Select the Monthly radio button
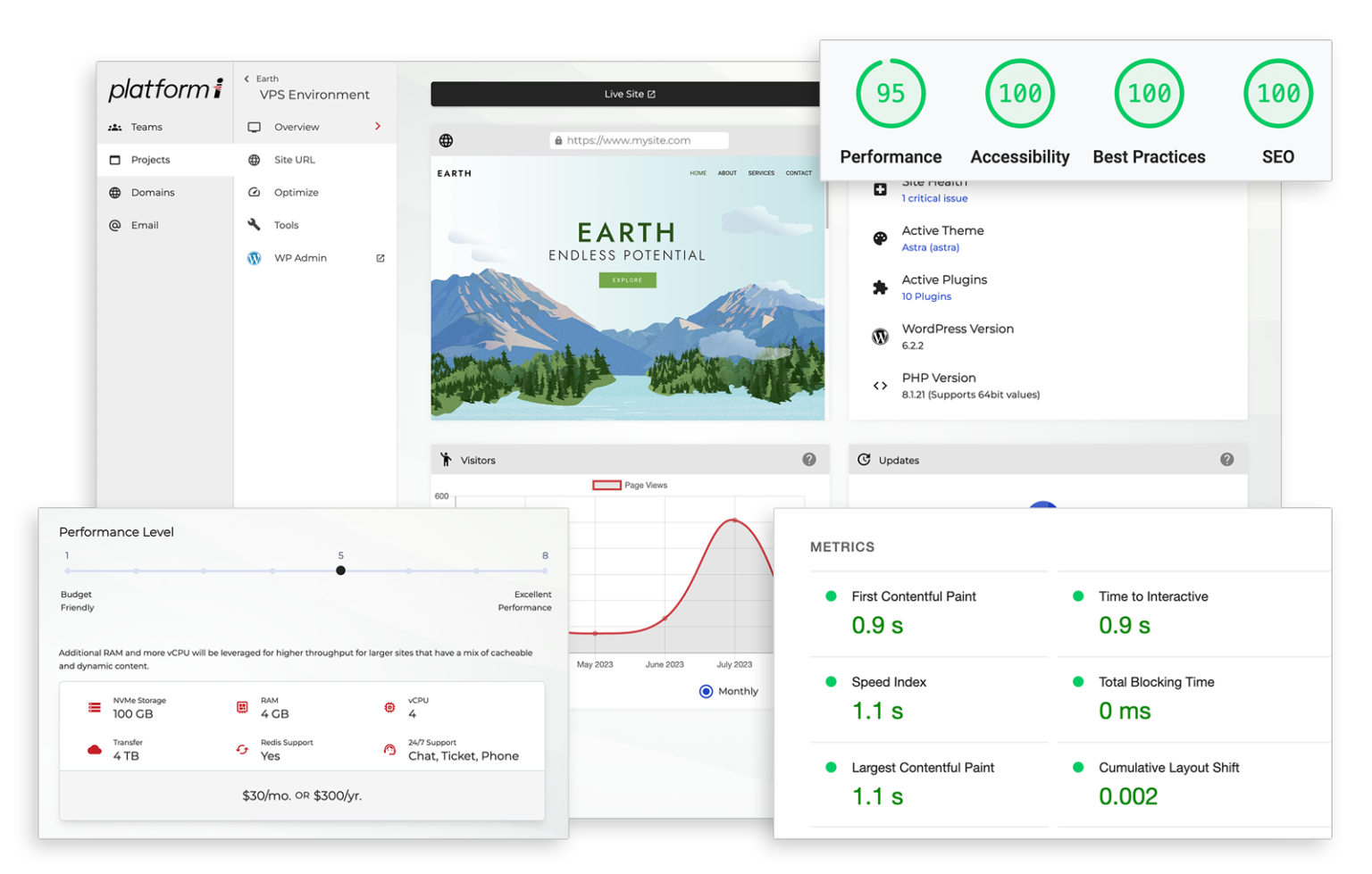Screen dimensions: 1372x874 707,691
